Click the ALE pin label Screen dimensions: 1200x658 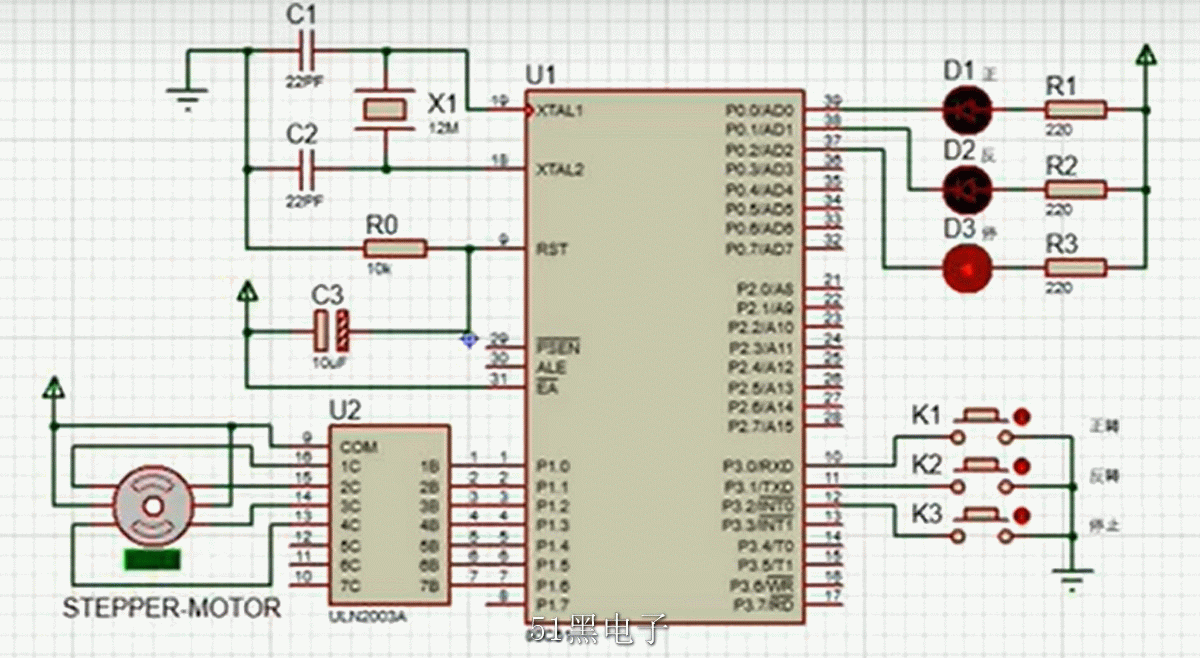tap(551, 367)
